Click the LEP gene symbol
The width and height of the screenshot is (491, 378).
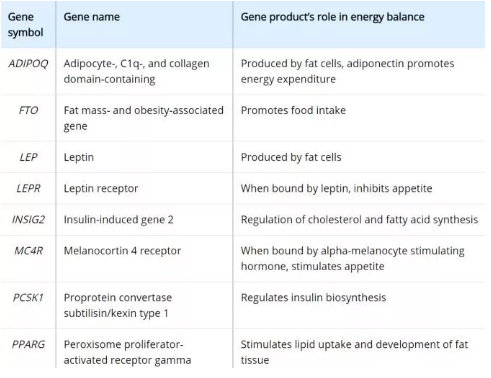28,157
